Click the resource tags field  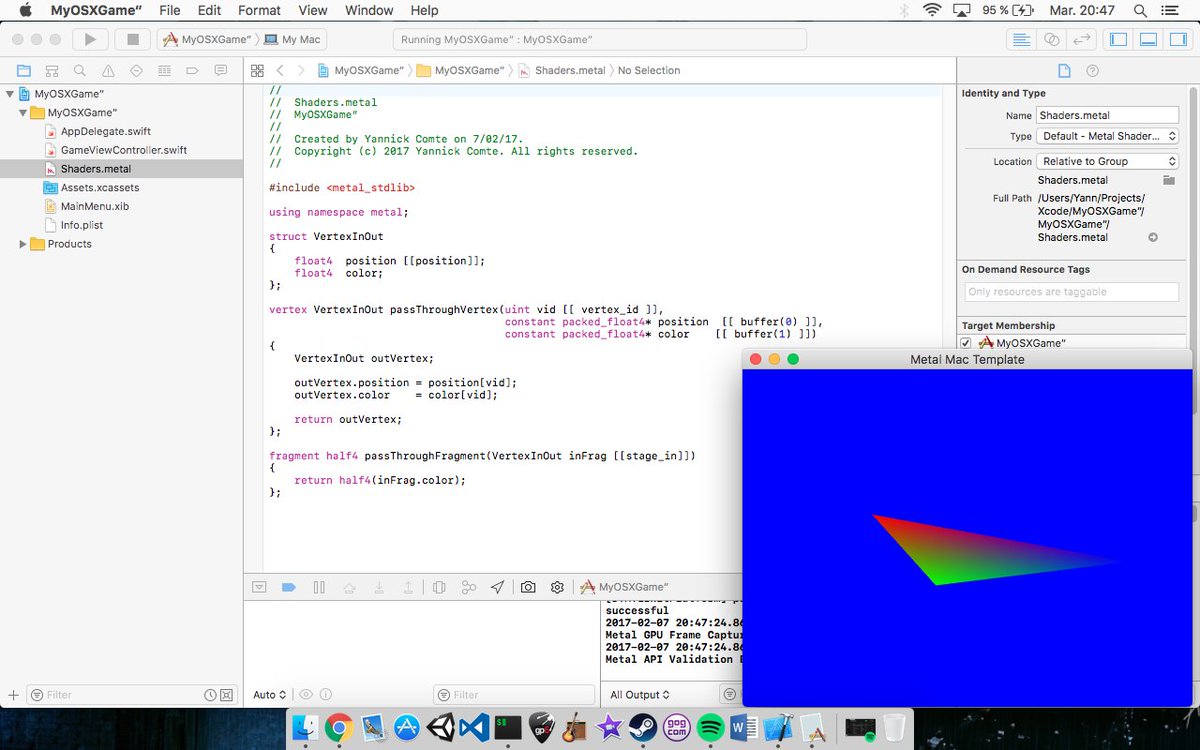(x=1071, y=292)
